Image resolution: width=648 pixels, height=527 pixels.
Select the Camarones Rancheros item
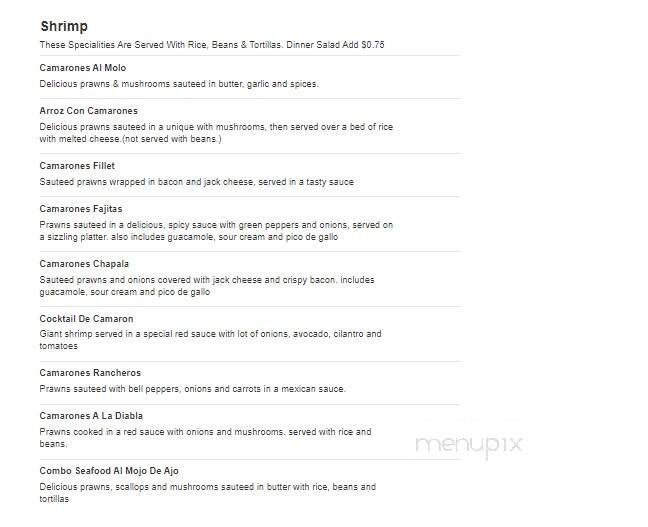click(x=90, y=373)
